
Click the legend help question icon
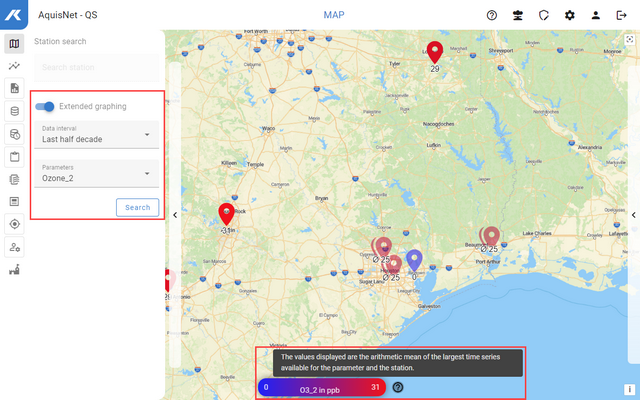(398, 387)
